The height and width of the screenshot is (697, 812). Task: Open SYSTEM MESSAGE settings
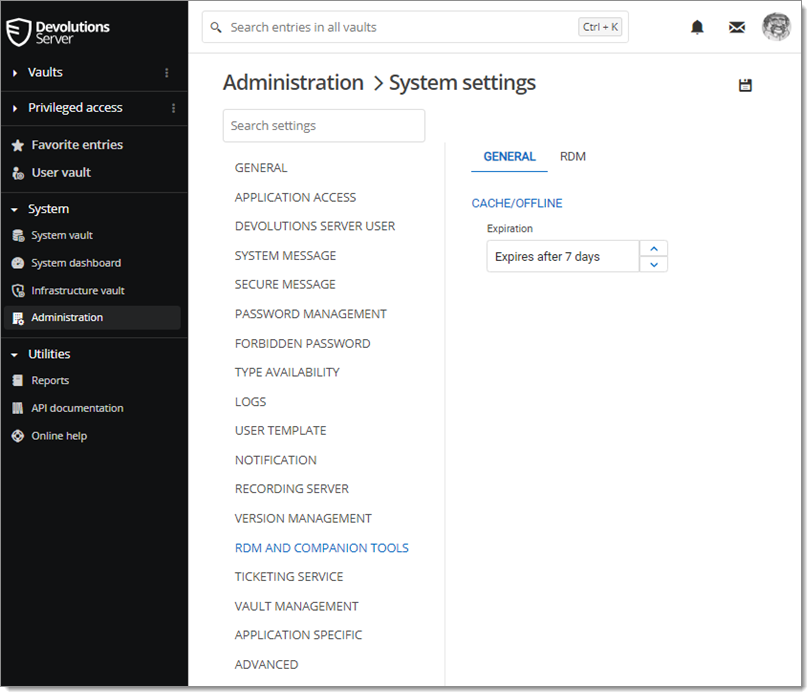click(285, 256)
